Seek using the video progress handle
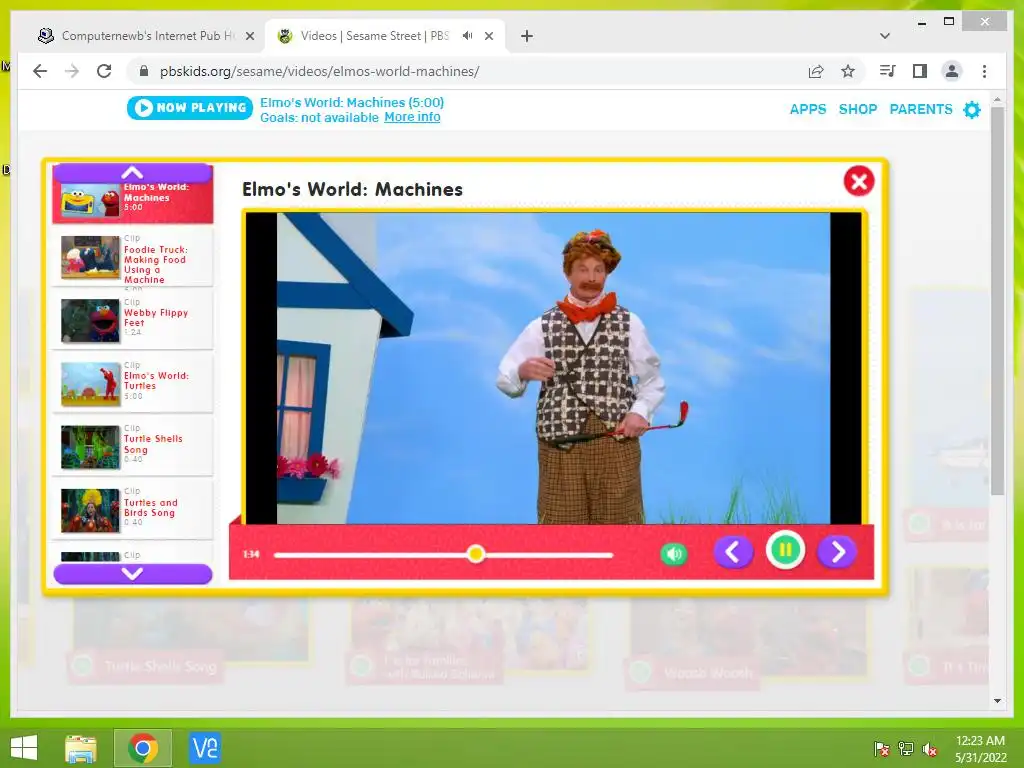Viewport: 1024px width, 768px height. point(476,554)
